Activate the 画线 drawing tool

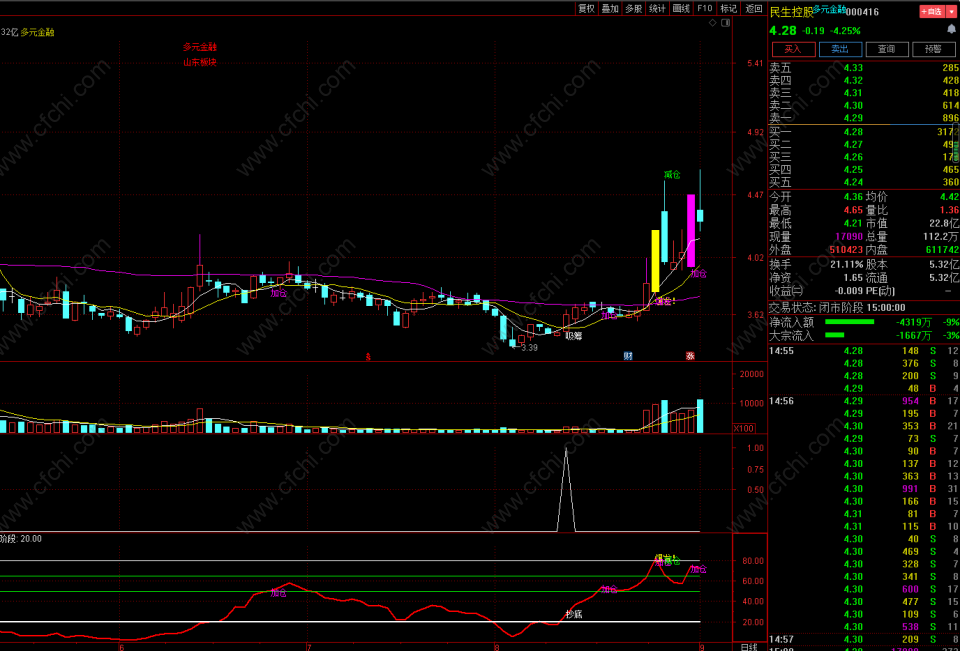(681, 8)
